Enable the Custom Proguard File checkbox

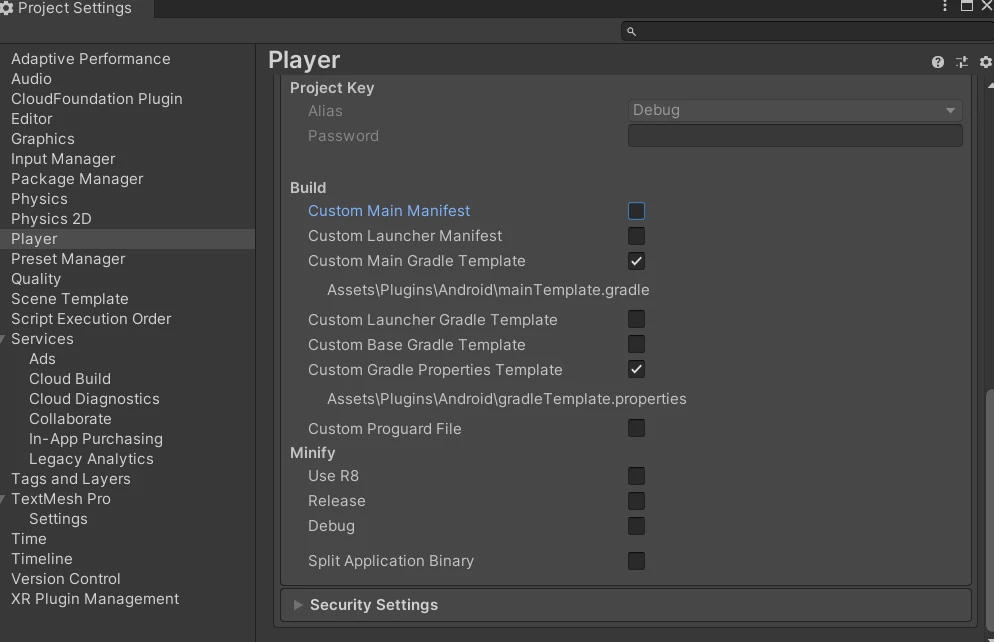[636, 428]
